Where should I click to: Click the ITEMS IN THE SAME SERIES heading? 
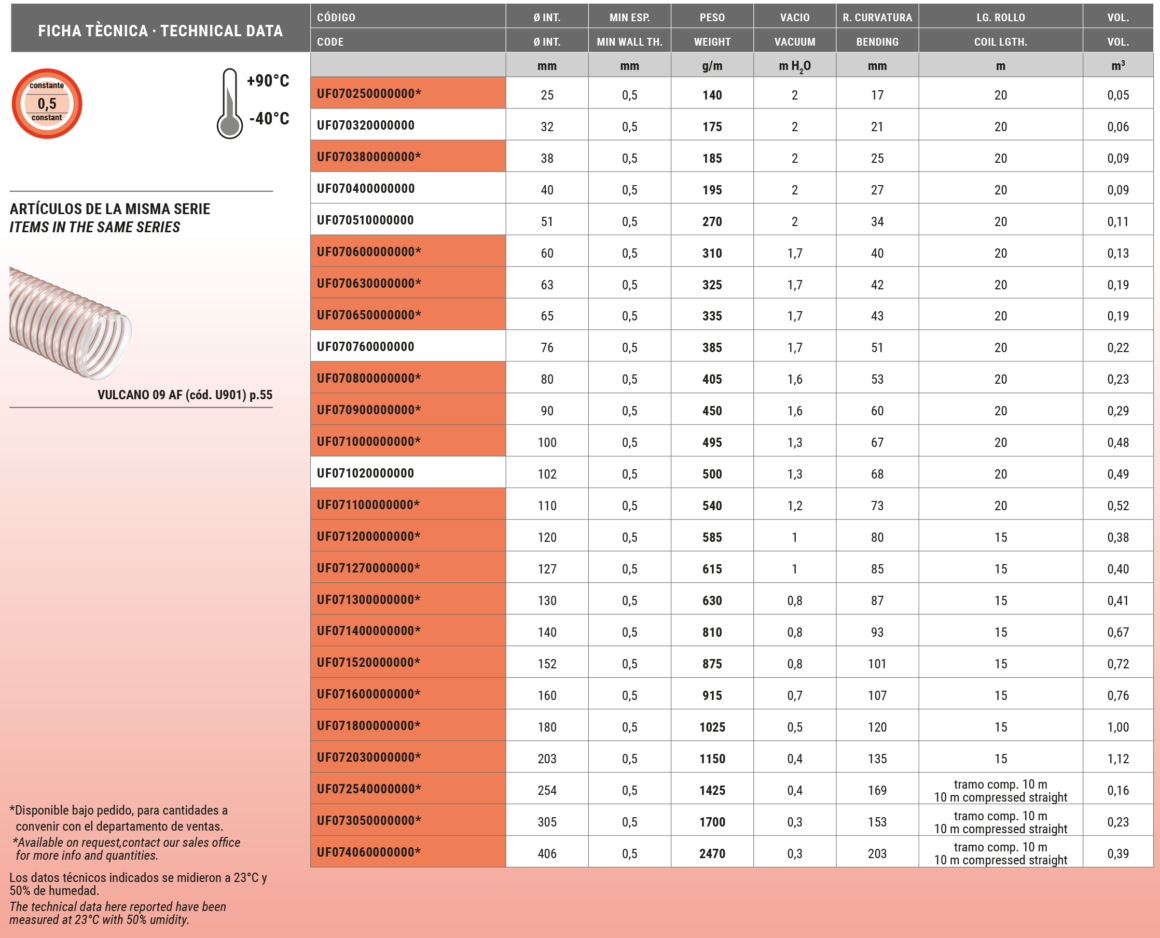pyautogui.click(x=95, y=227)
